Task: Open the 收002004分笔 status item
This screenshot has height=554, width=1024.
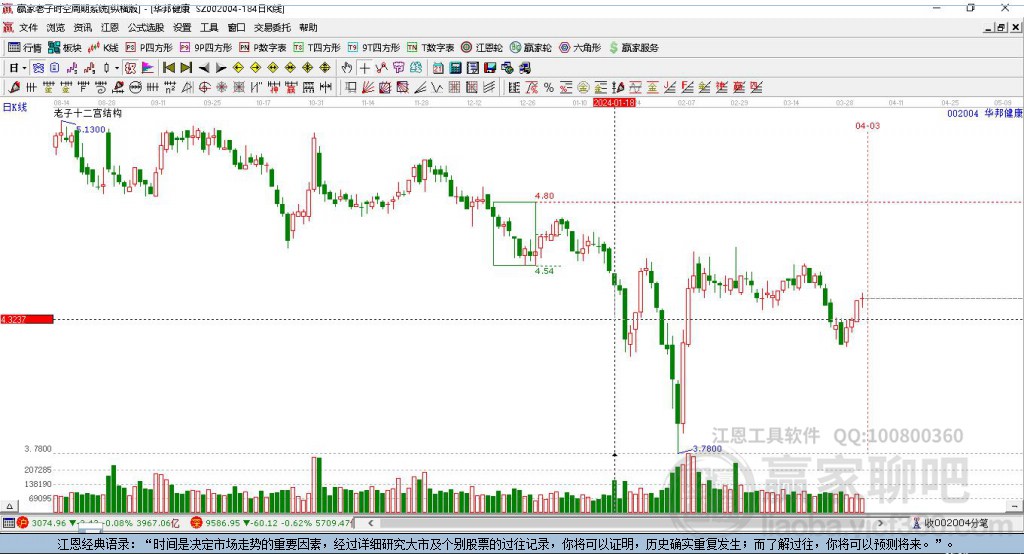Action: 950,523
